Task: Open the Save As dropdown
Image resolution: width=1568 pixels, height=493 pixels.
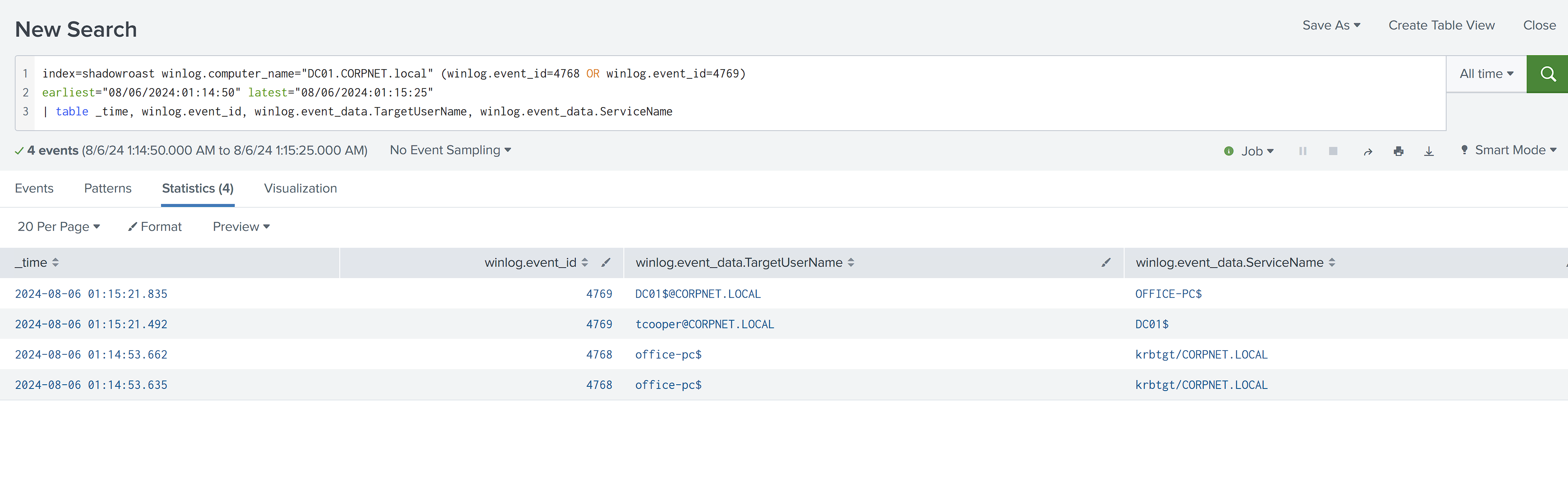Action: click(x=1331, y=26)
